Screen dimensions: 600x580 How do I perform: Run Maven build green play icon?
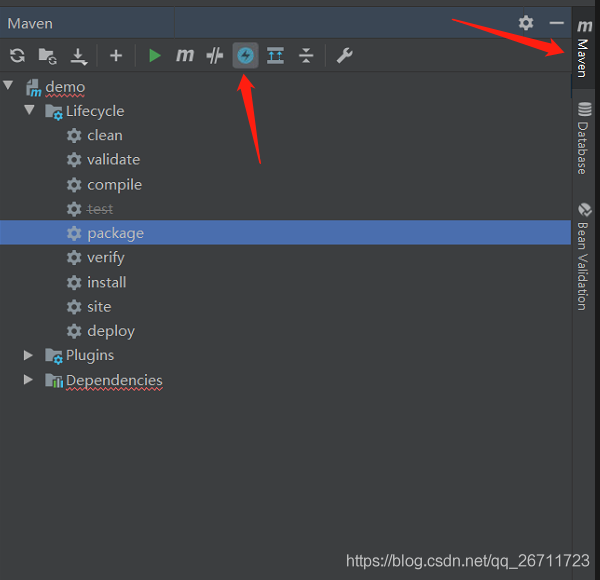tap(155, 55)
